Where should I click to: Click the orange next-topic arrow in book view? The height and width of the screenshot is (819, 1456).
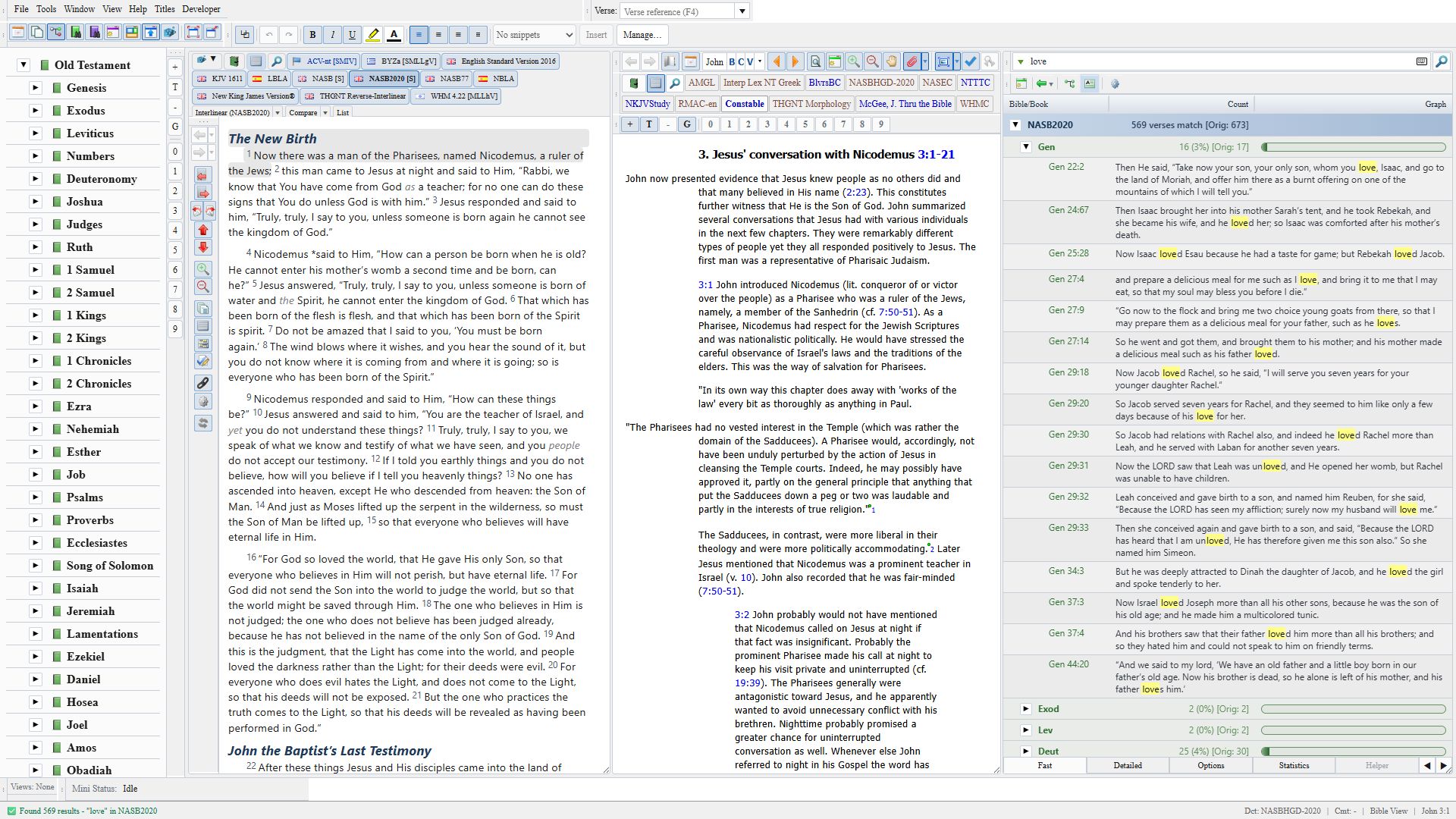[x=795, y=61]
